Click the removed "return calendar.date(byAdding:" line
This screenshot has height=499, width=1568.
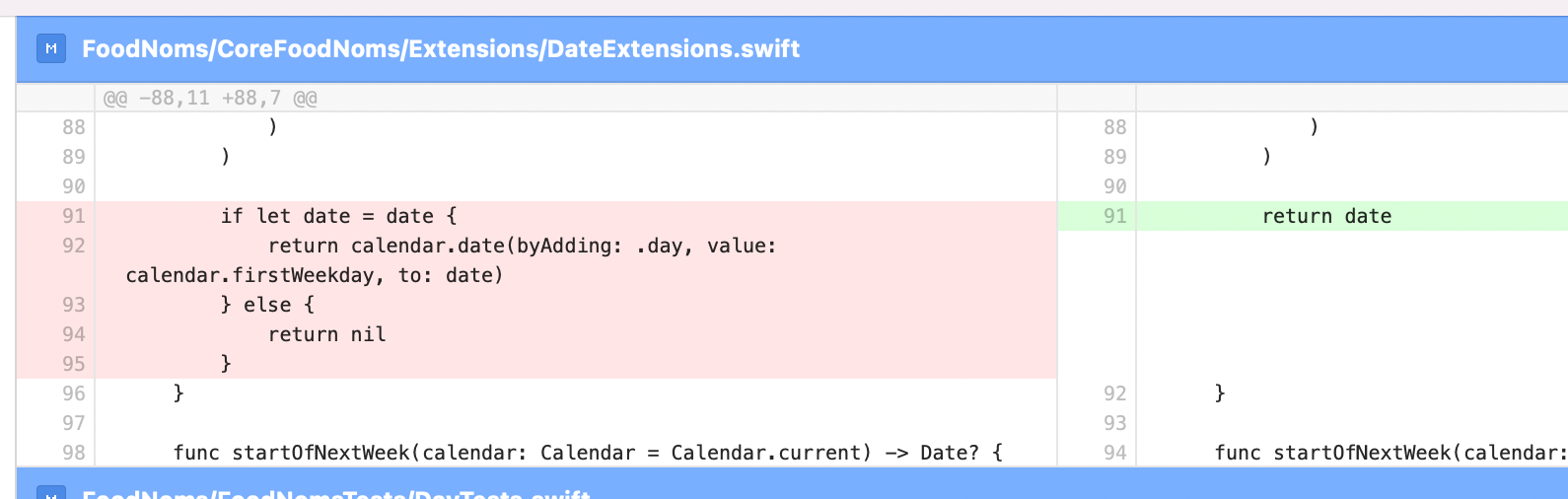coord(522,246)
